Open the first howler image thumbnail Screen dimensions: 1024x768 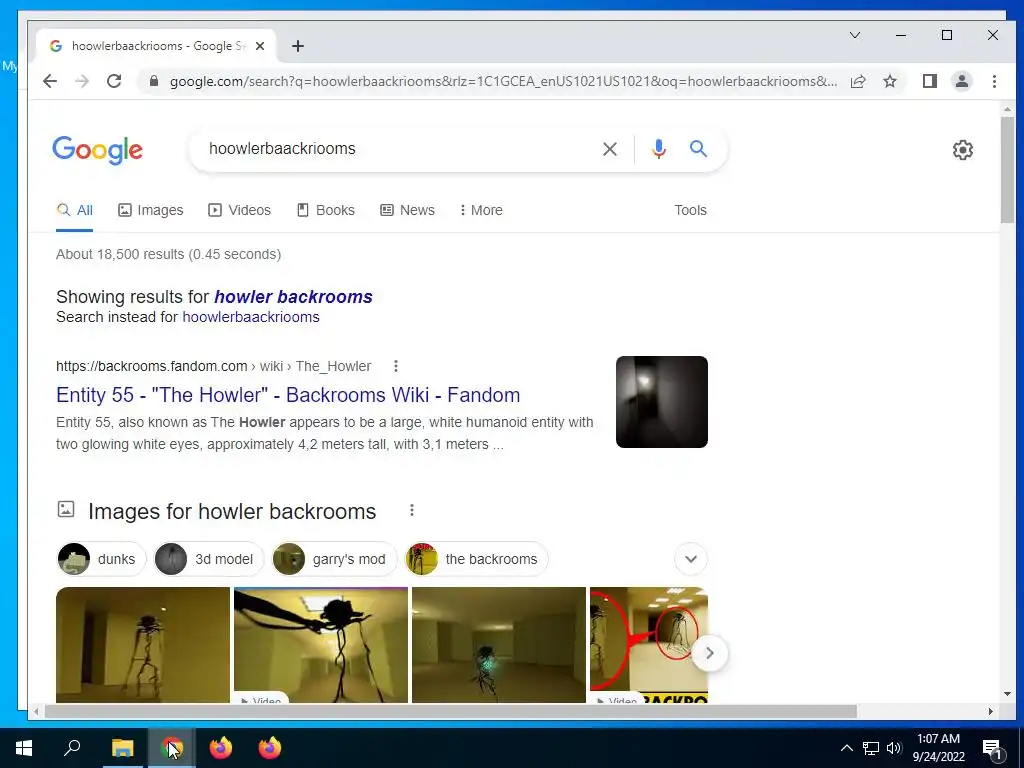click(143, 645)
